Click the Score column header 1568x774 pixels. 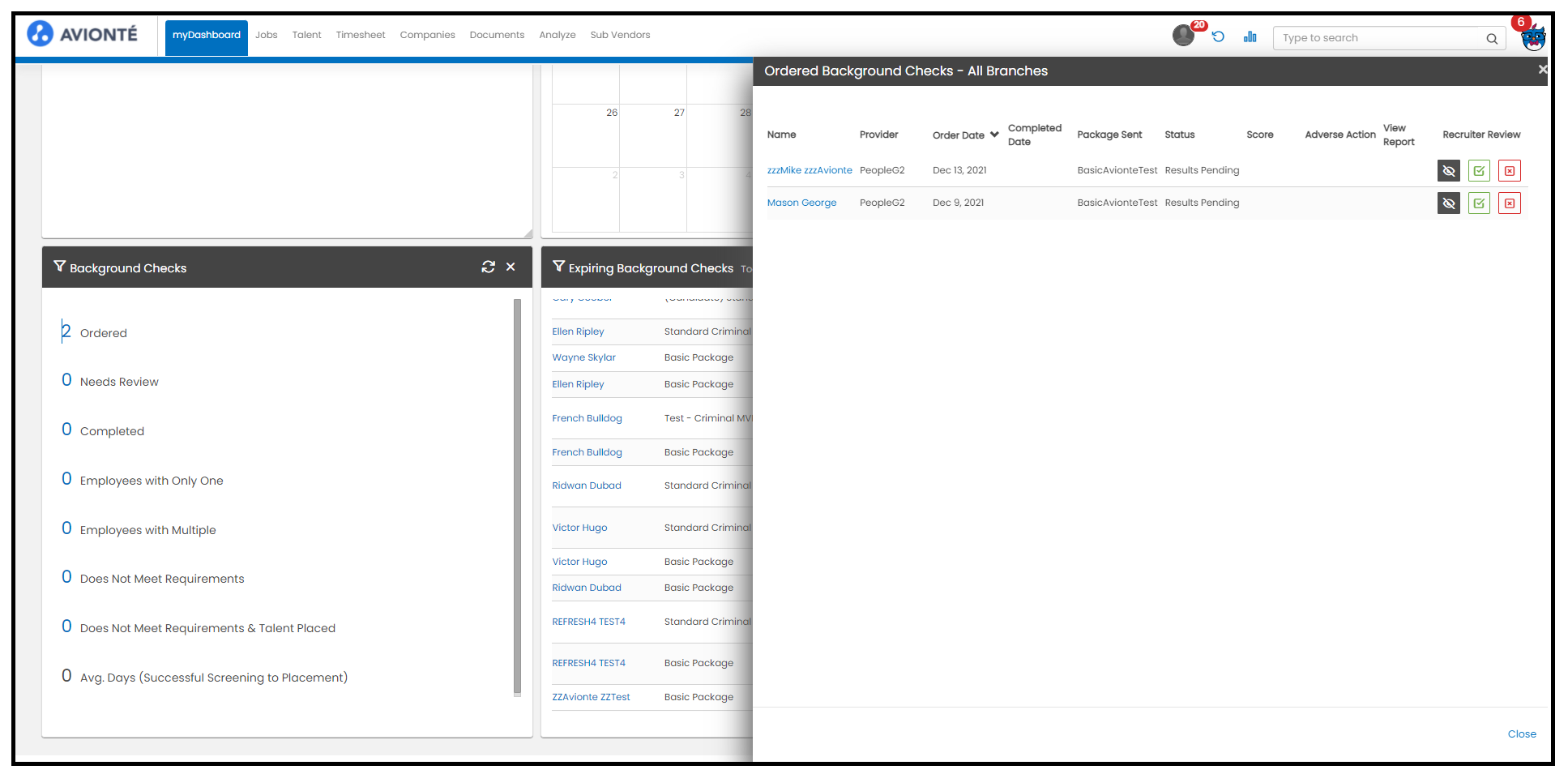pyautogui.click(x=1259, y=135)
